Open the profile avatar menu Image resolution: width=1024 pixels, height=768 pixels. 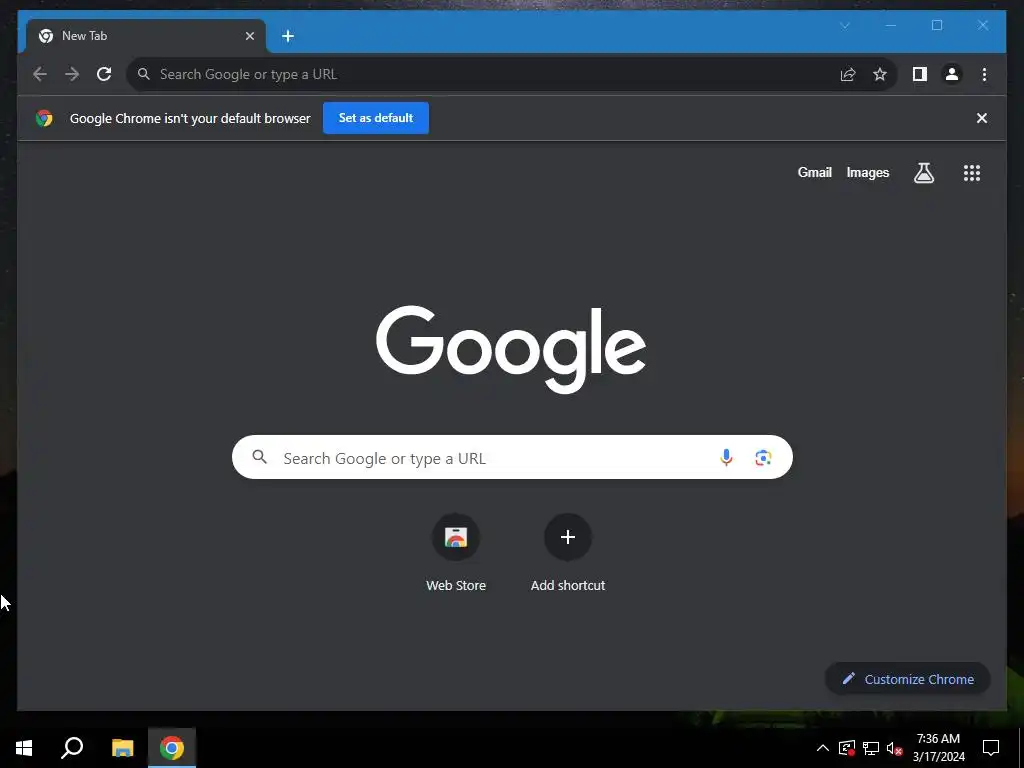(x=952, y=74)
